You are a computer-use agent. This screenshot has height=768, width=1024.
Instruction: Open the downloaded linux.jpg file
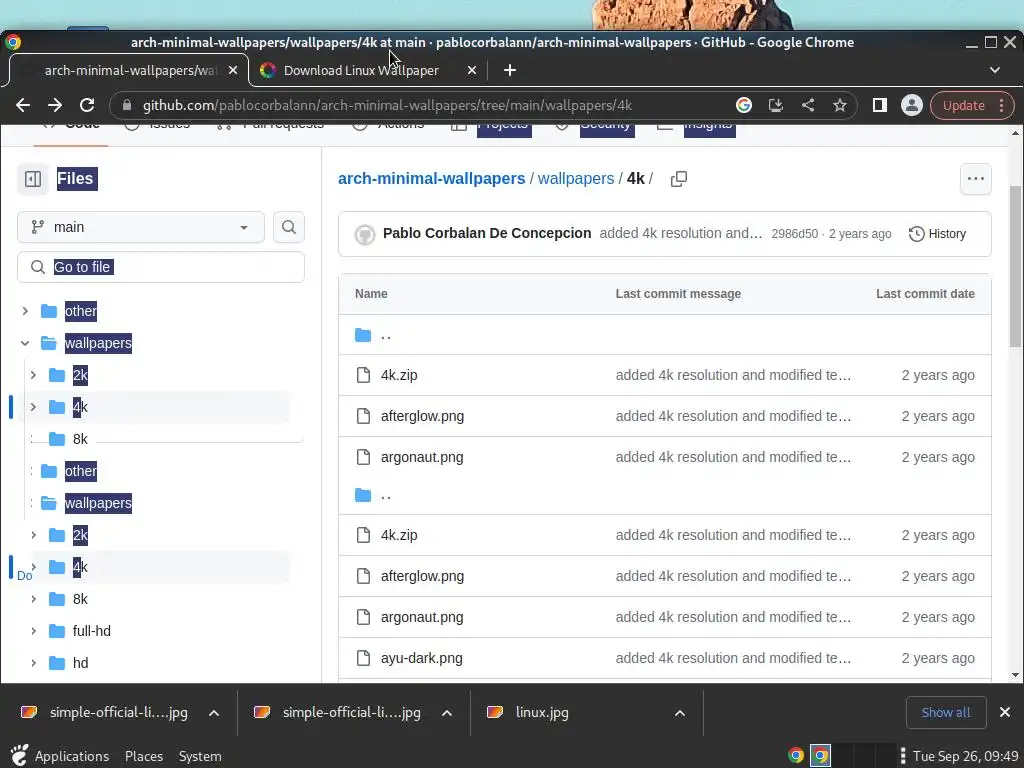[x=541, y=712]
